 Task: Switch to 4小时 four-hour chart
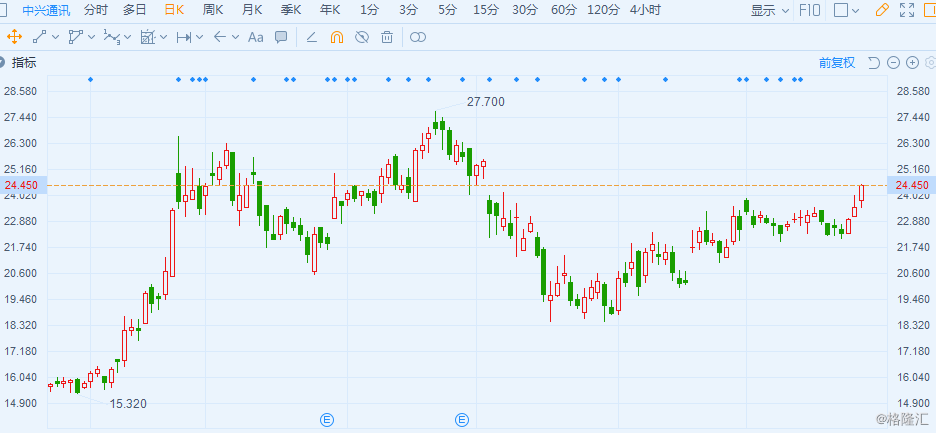tap(645, 10)
